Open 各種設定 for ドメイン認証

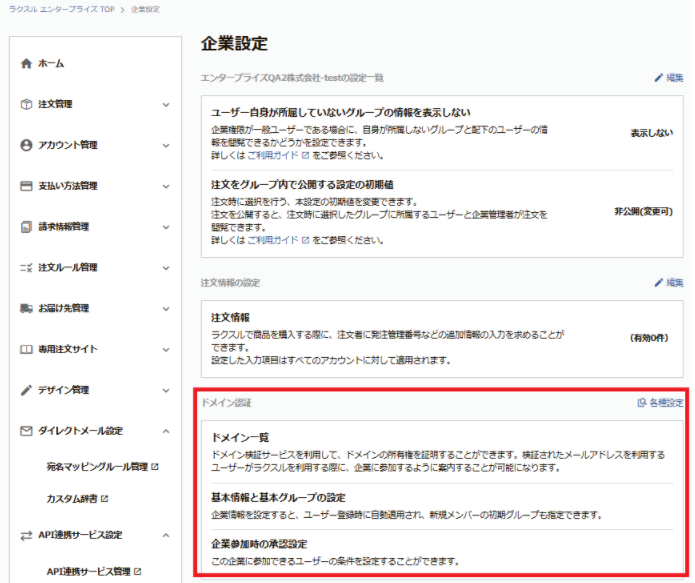(666, 403)
